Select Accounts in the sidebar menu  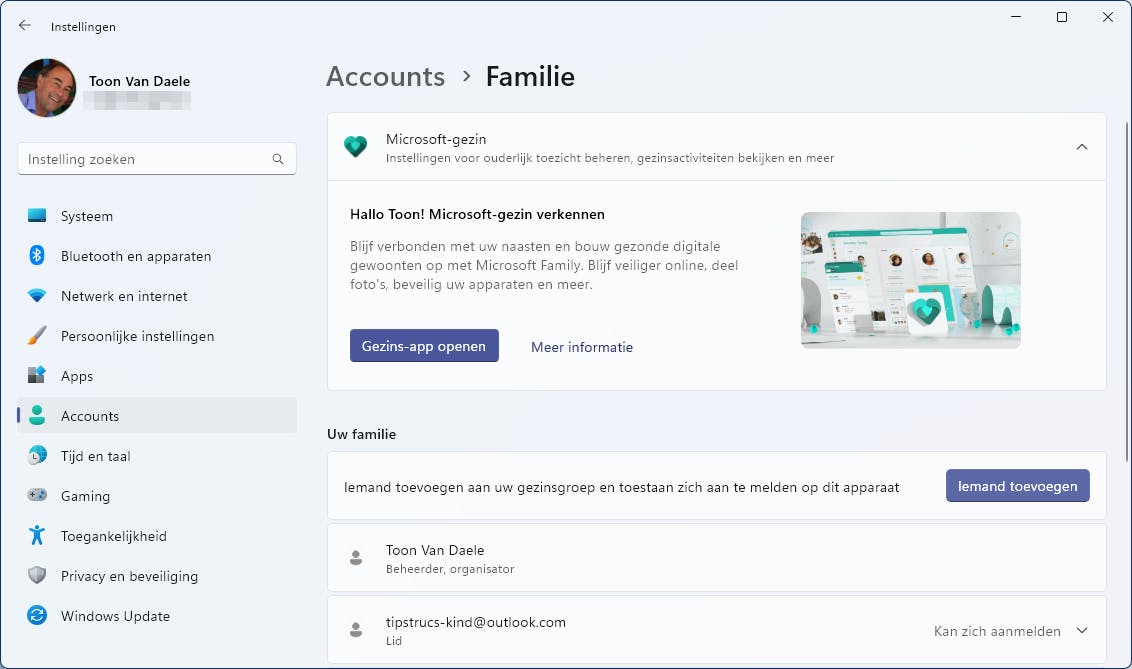[x=90, y=416]
